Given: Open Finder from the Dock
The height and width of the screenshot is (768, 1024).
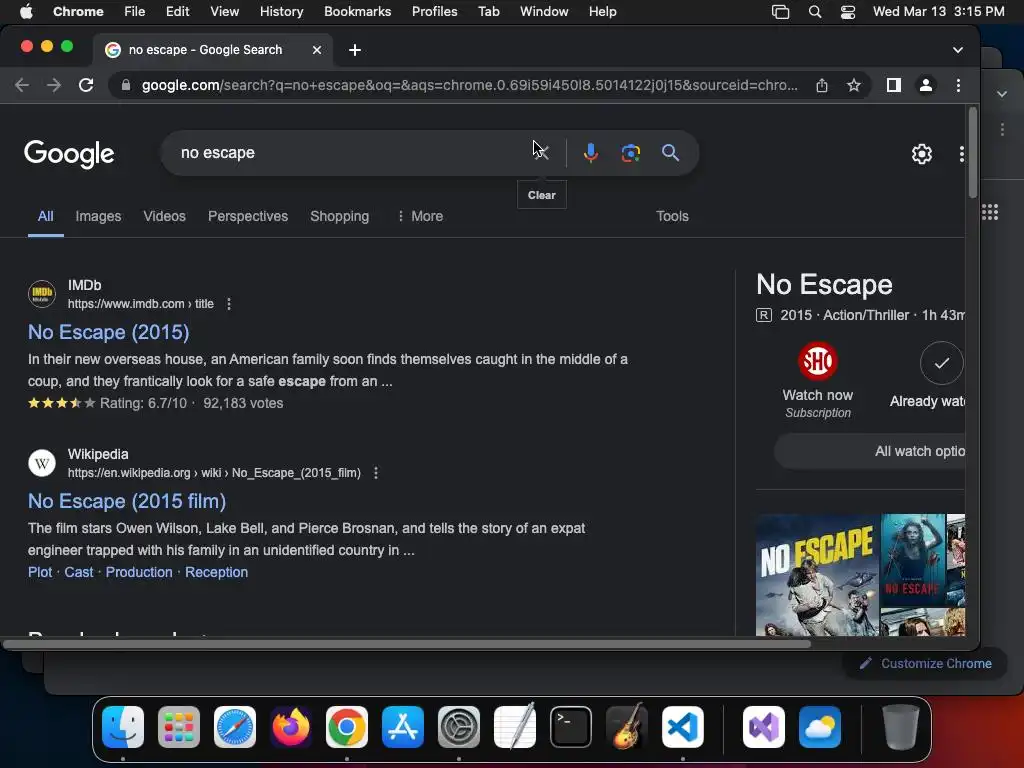Looking at the screenshot, I should click(123, 727).
